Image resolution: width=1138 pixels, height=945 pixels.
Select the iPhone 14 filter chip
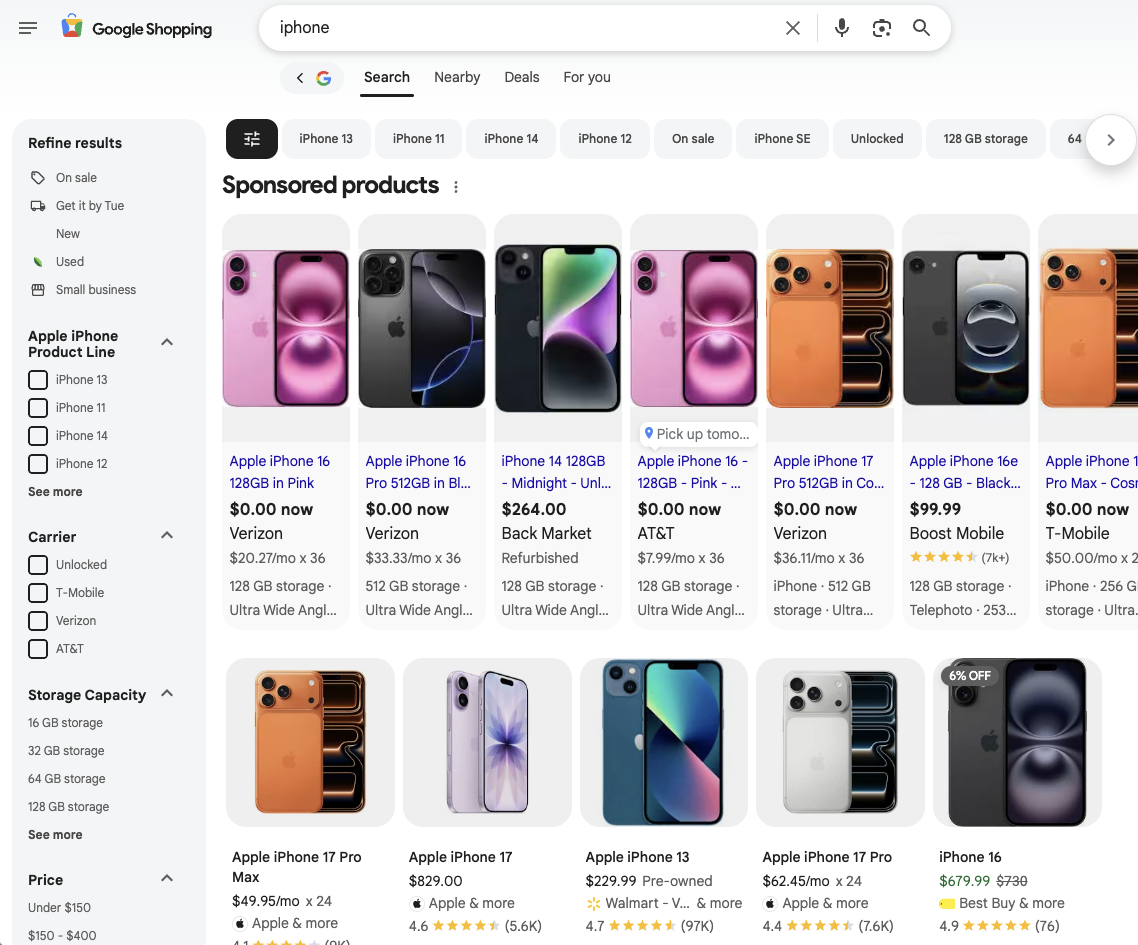(x=511, y=139)
